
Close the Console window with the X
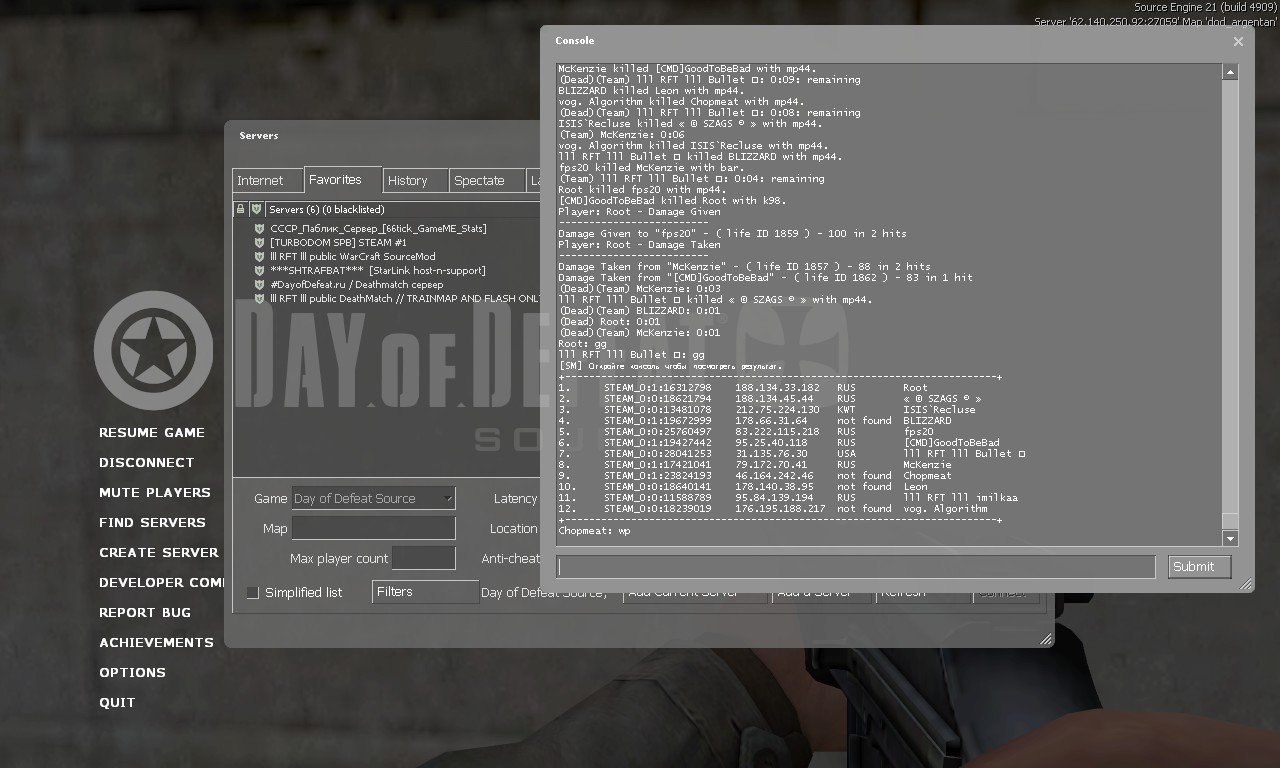1238,41
